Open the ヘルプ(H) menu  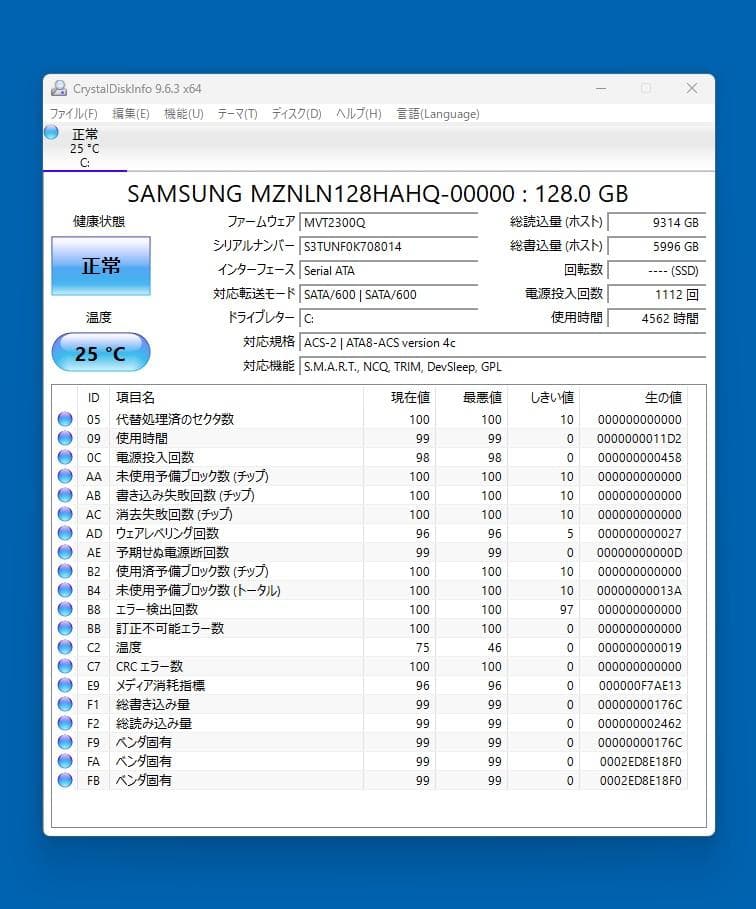(358, 114)
